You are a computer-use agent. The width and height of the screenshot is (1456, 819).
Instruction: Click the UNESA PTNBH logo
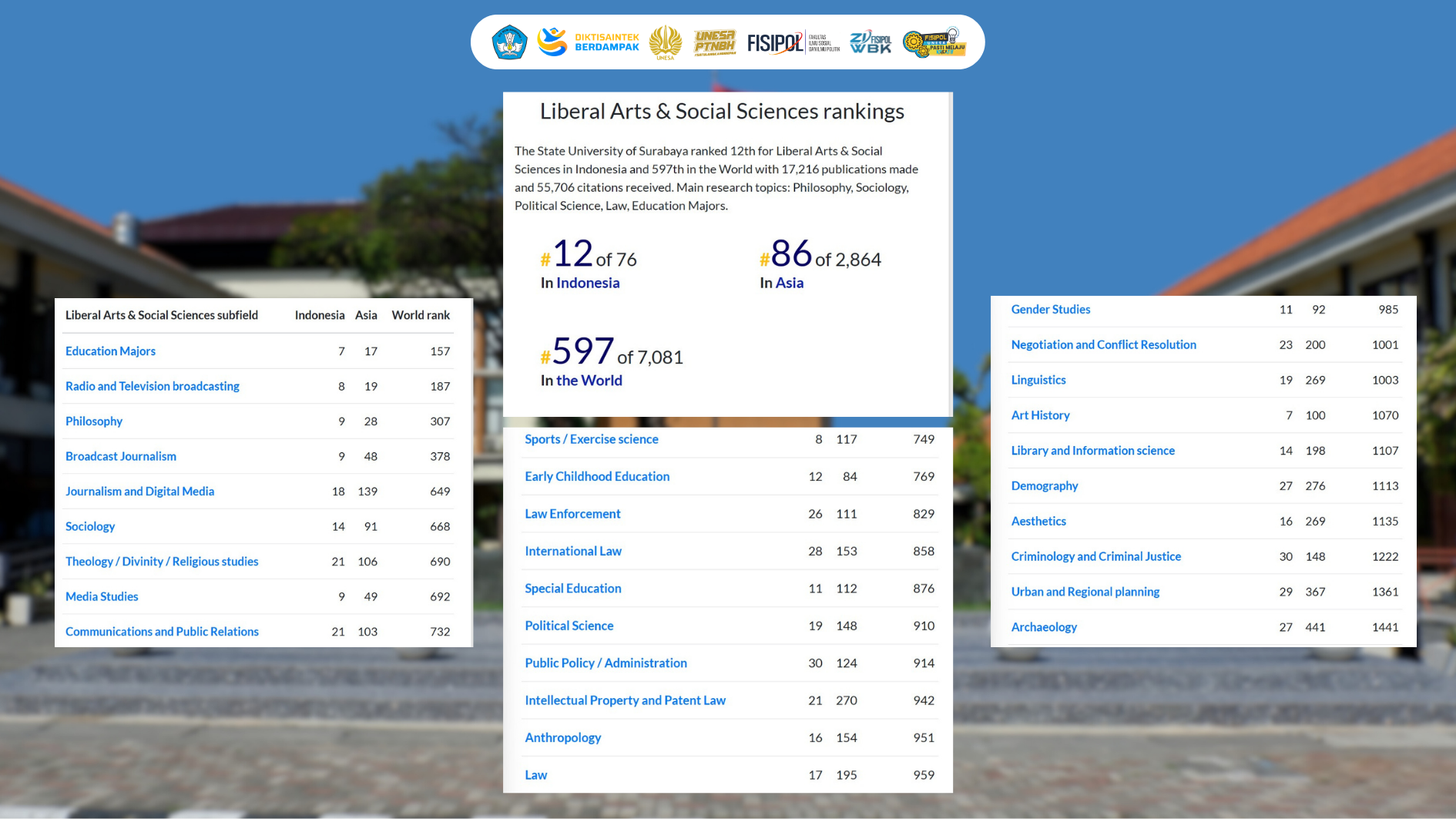714,42
